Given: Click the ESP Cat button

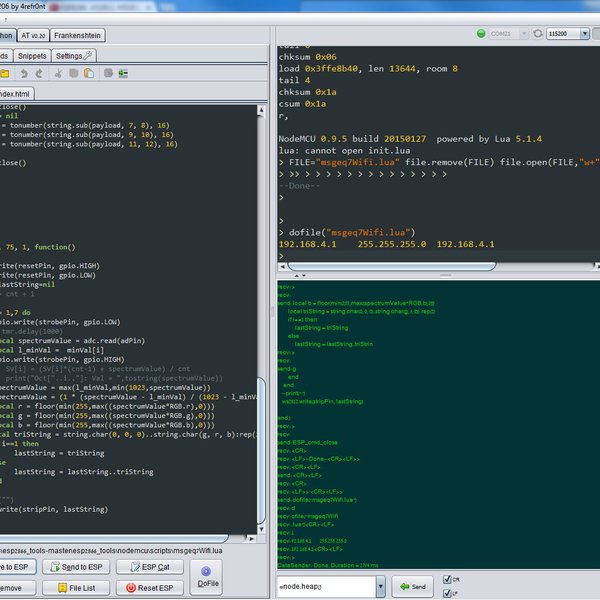Looking at the screenshot, I should click(x=150, y=567).
